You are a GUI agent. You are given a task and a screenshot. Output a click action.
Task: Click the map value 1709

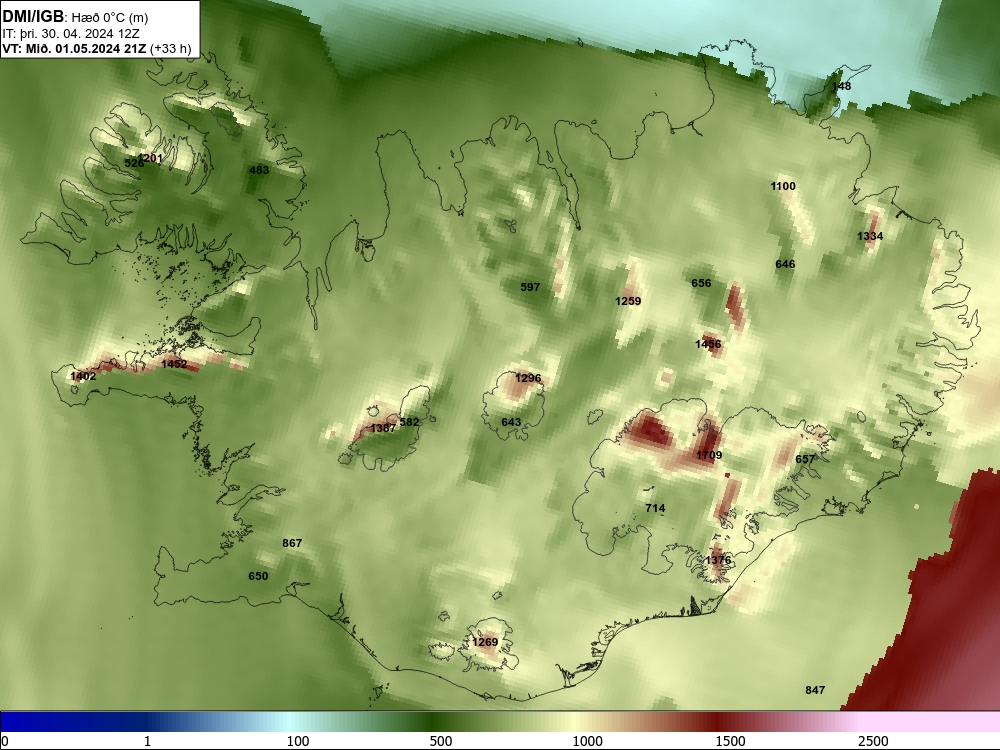click(x=709, y=455)
